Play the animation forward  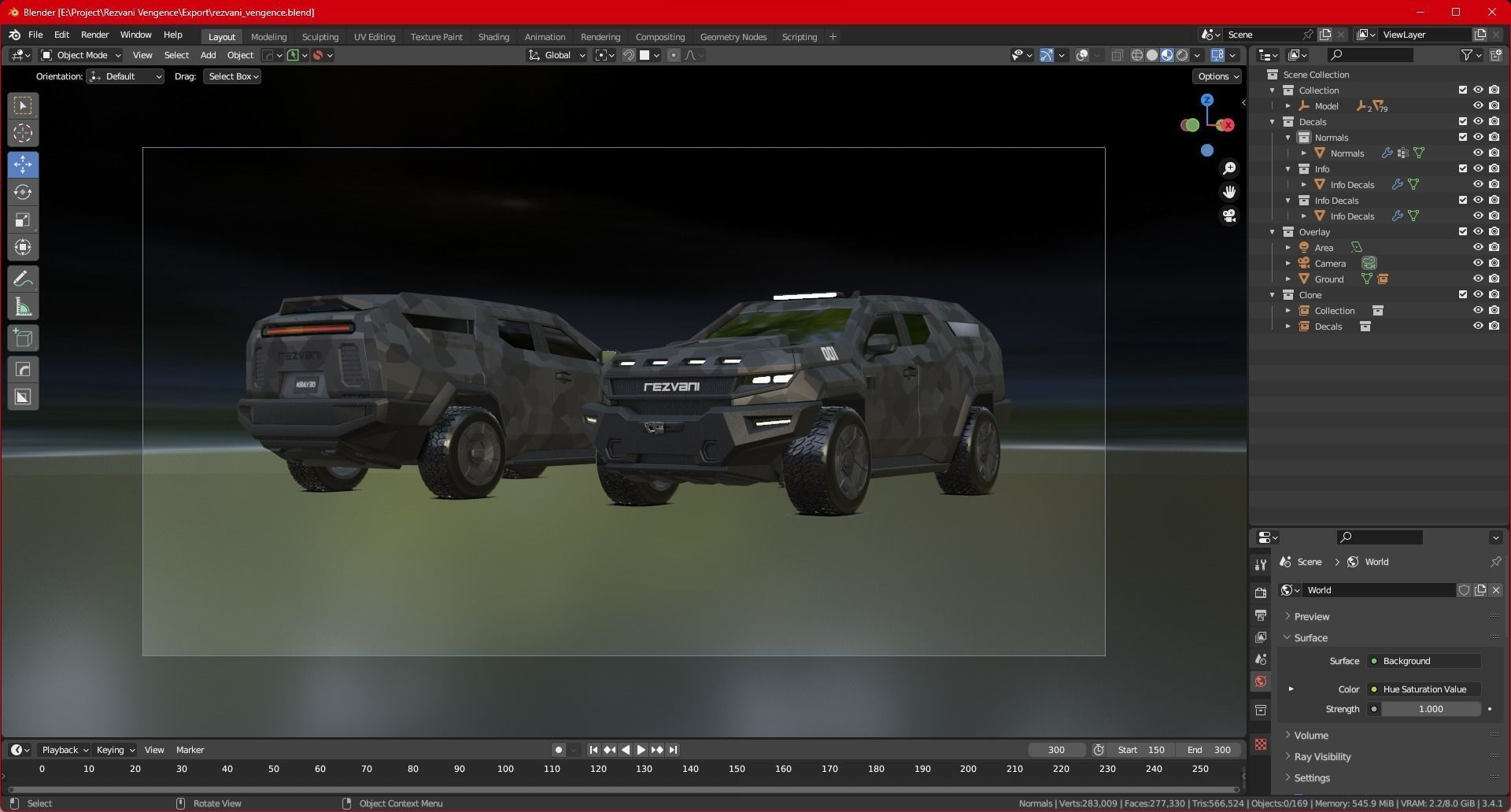641,750
